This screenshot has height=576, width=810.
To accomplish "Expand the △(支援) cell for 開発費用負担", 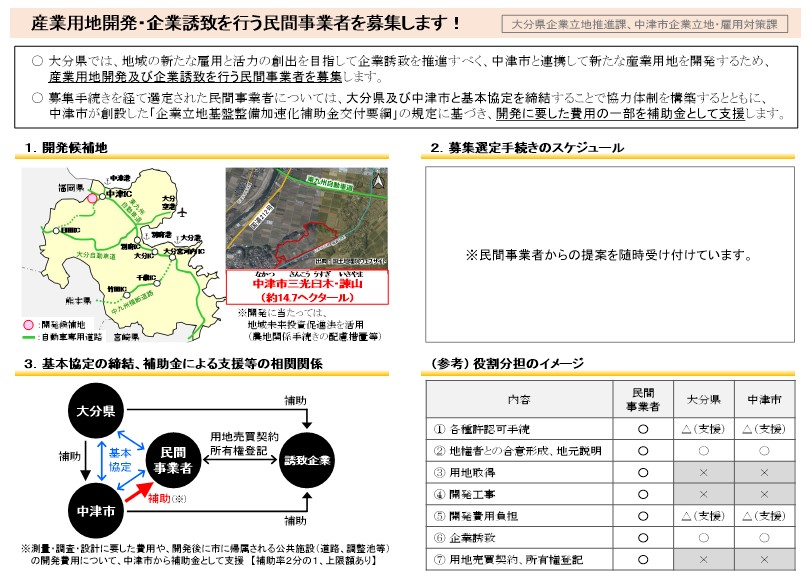I will 703,514.
